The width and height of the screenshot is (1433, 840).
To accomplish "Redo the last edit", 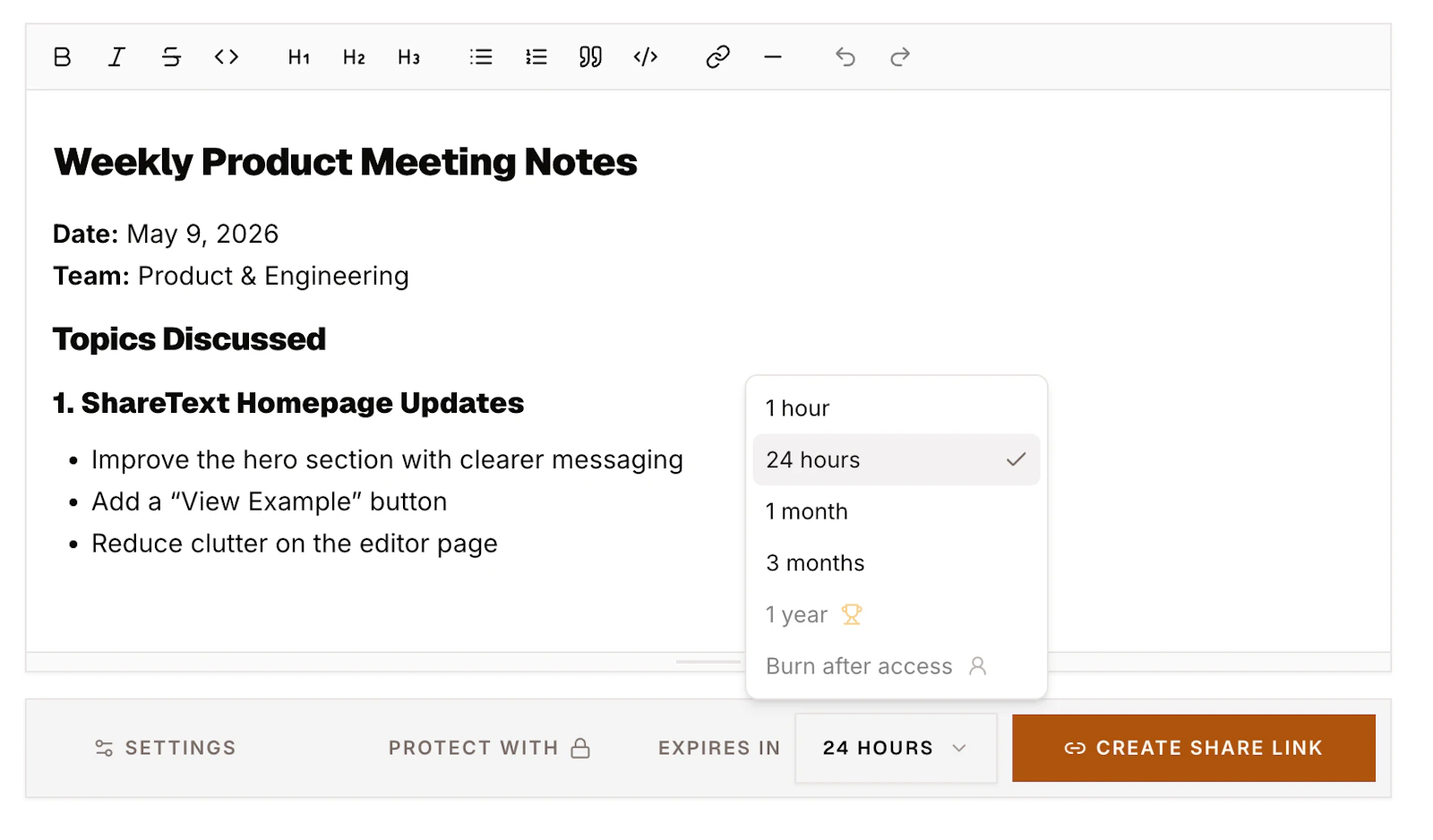I will click(900, 57).
